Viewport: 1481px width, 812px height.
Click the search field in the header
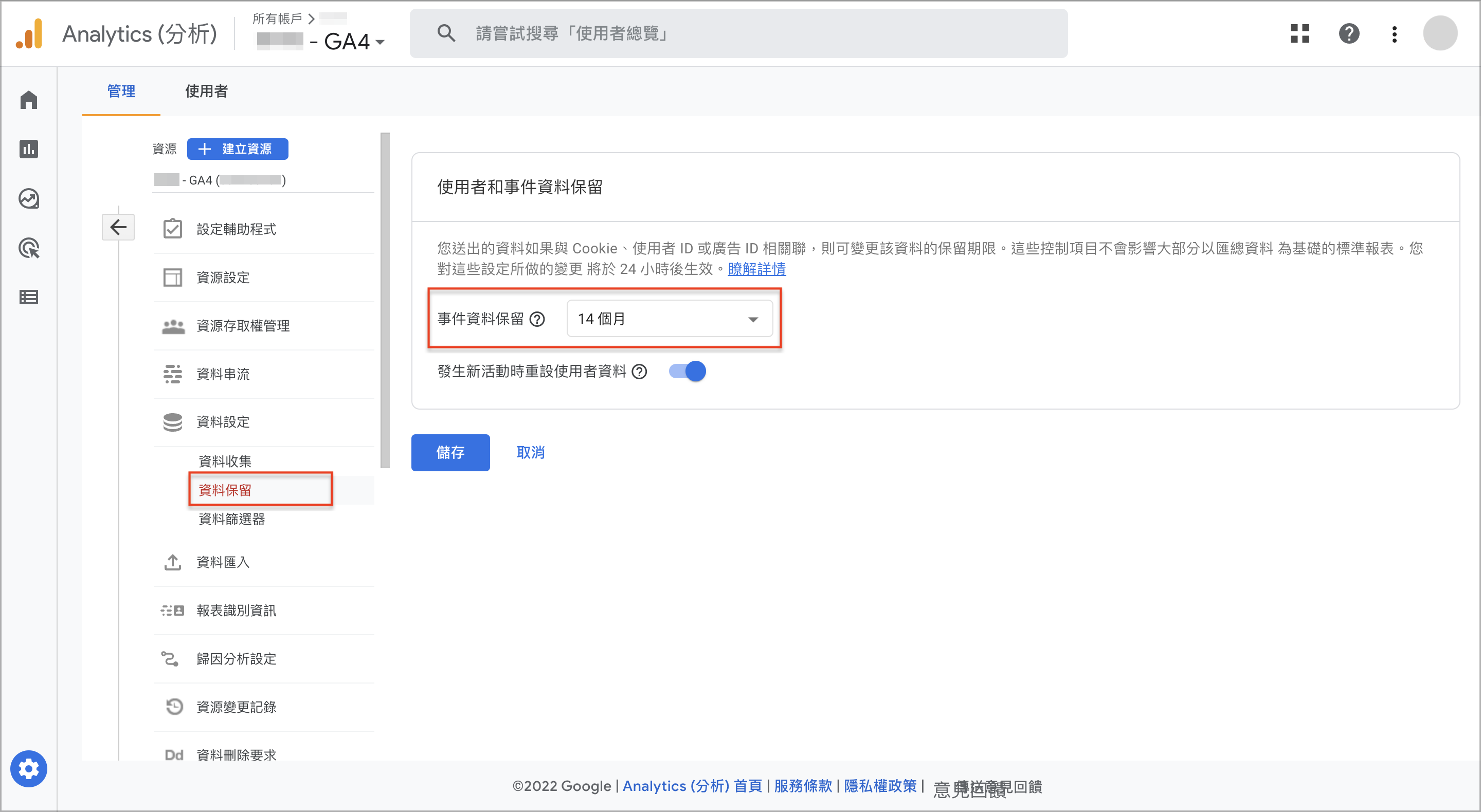[739, 33]
